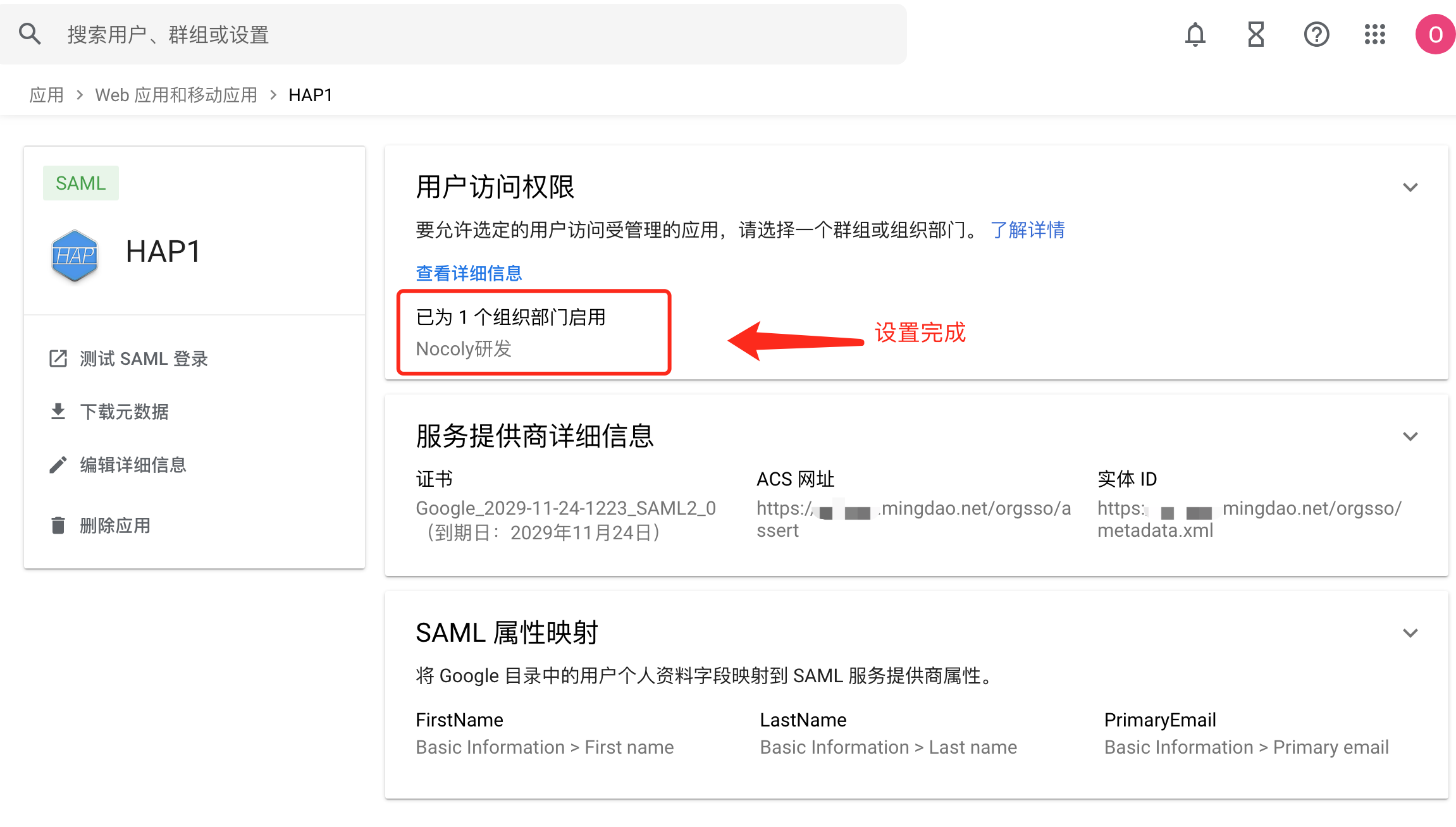1456x827 pixels.
Task: Expand the SAML 属性映射 section chevron
Action: click(1410, 633)
